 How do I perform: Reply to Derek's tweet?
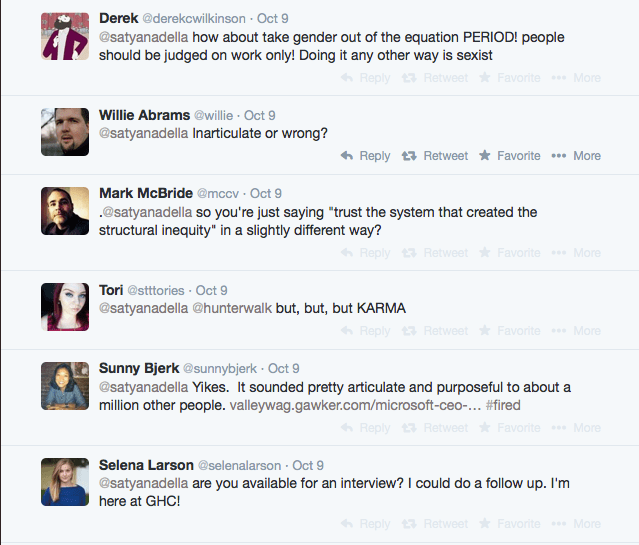click(365, 78)
